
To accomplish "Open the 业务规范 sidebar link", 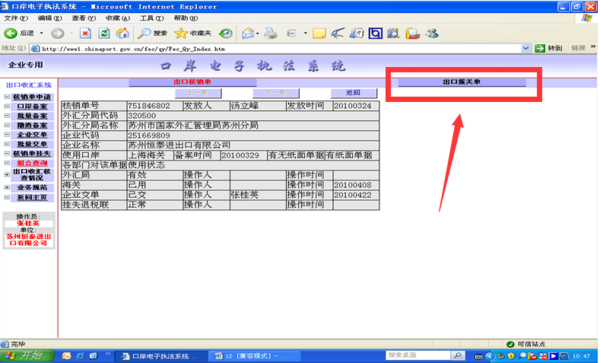I will point(32,187).
